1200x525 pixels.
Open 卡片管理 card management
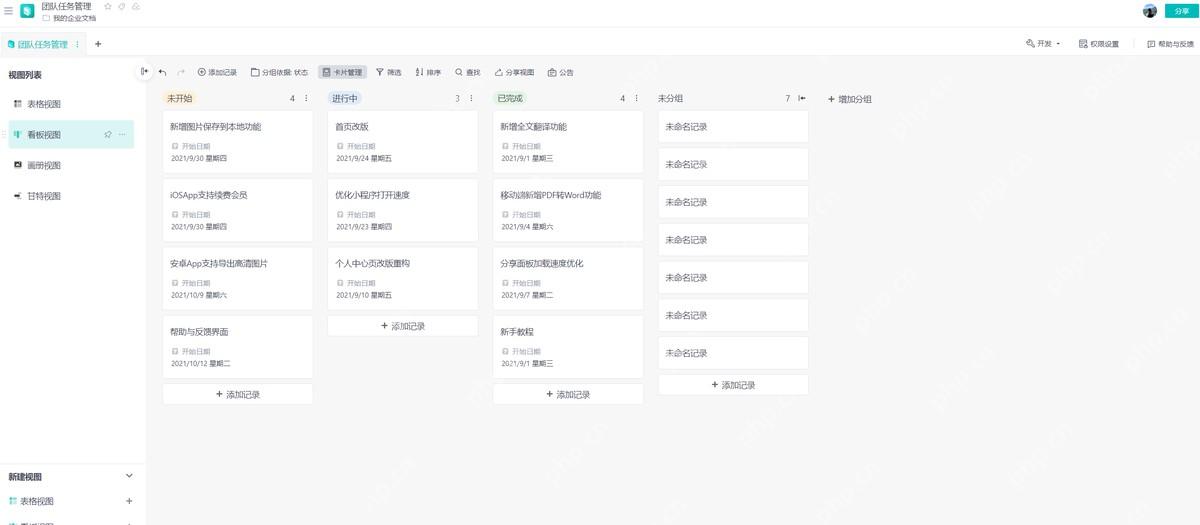(x=342, y=72)
